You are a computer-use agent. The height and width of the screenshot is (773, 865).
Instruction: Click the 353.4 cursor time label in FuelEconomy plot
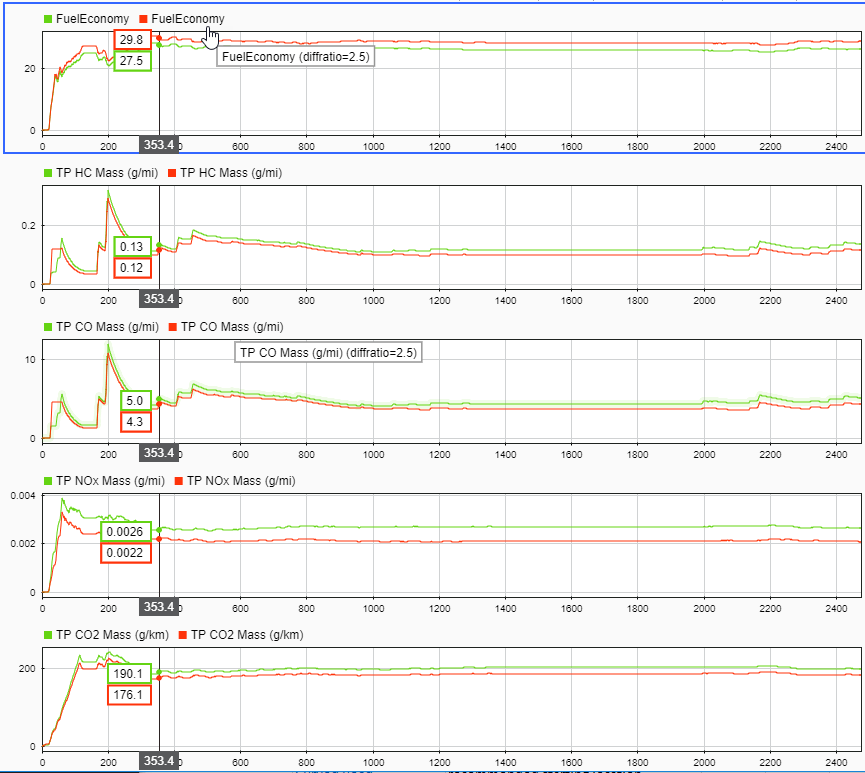159,145
